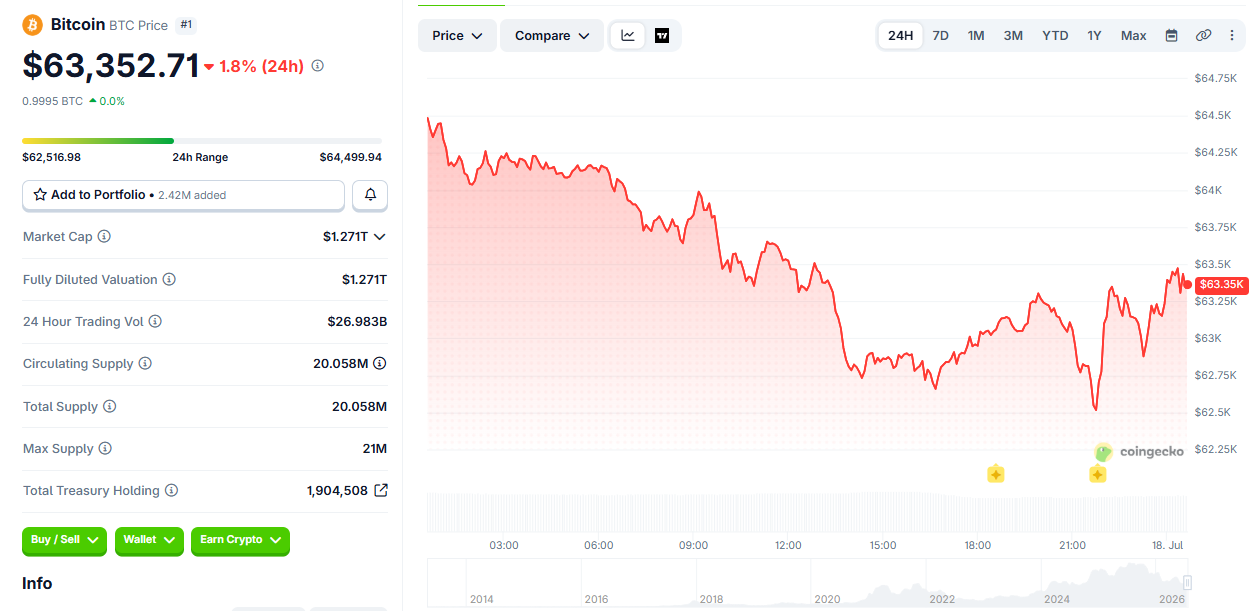The height and width of the screenshot is (611, 1255).
Task: Click the price alert bell icon
Action: pos(370,195)
